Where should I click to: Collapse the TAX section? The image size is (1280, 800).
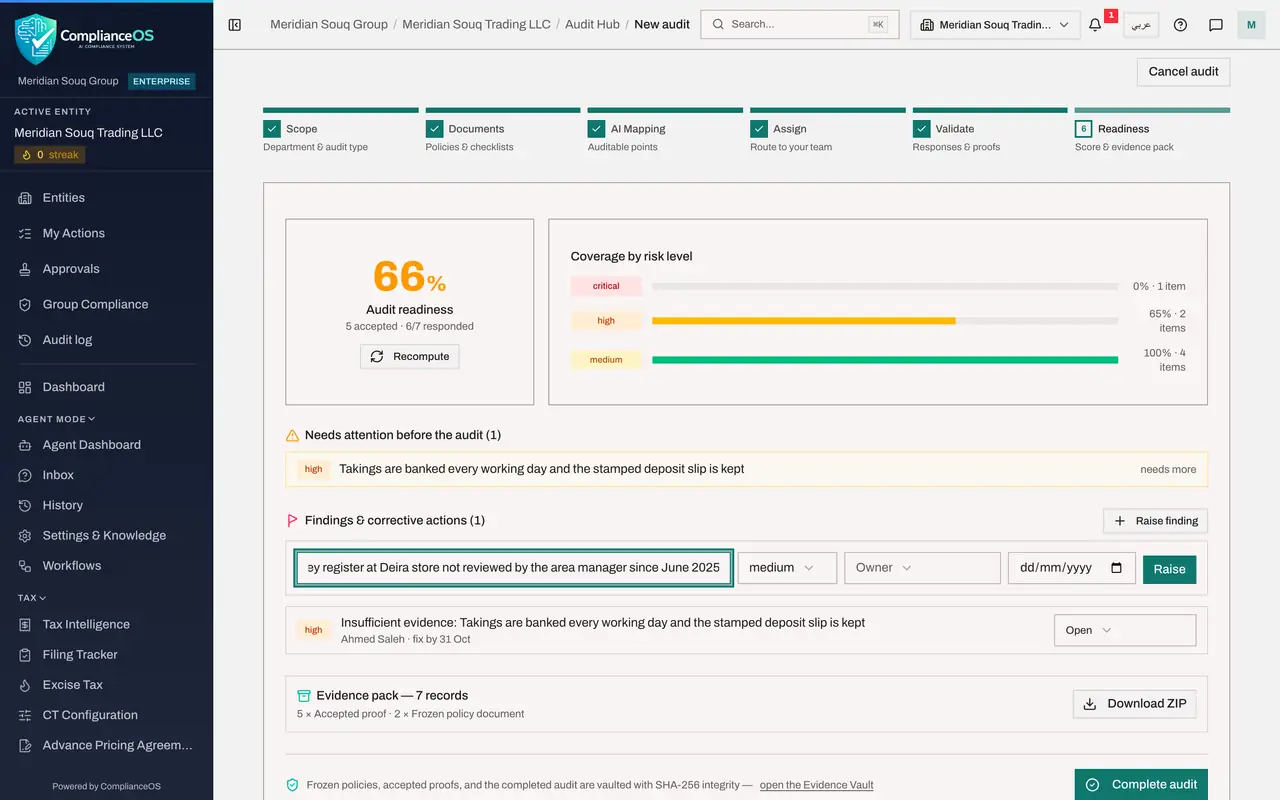[32, 598]
